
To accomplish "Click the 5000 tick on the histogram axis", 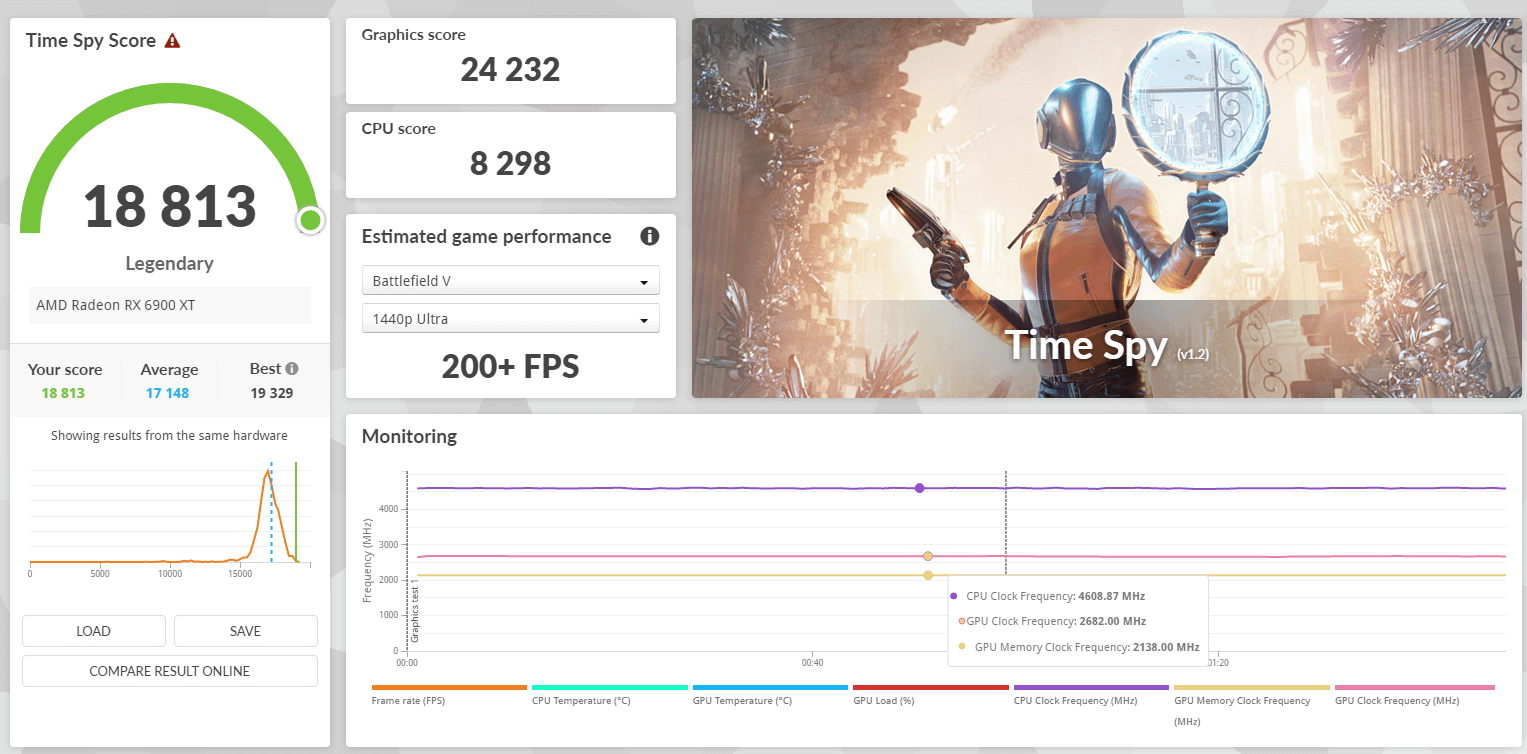I will click(x=99, y=574).
